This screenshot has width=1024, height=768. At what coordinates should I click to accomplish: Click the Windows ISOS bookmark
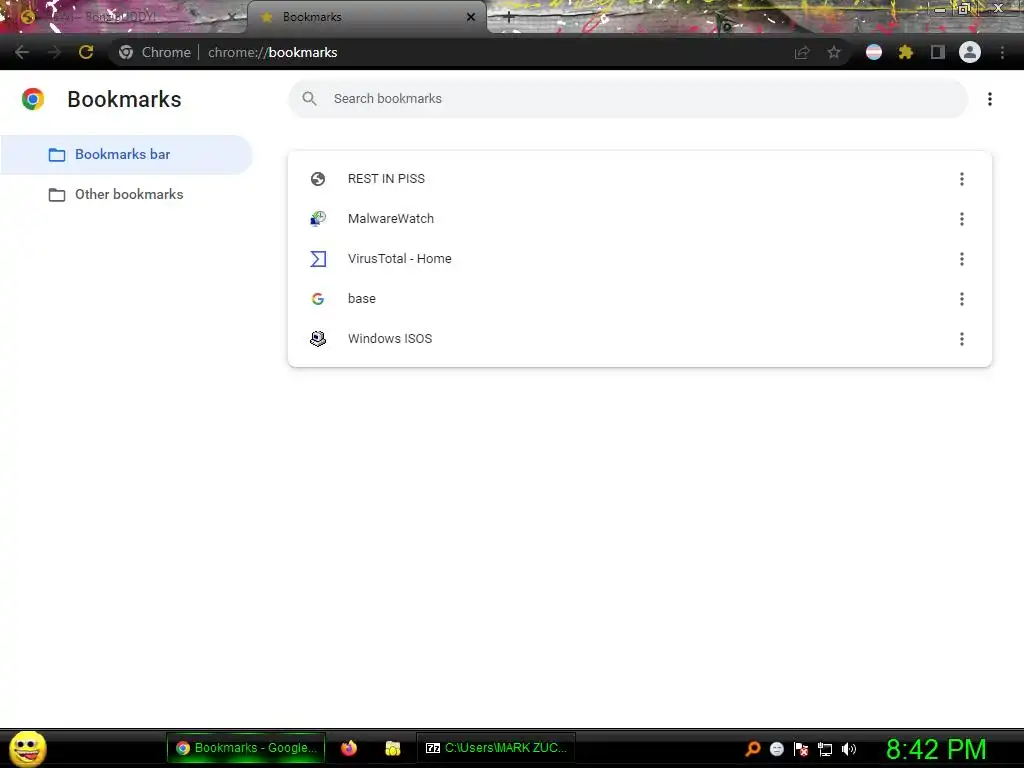[639, 338]
